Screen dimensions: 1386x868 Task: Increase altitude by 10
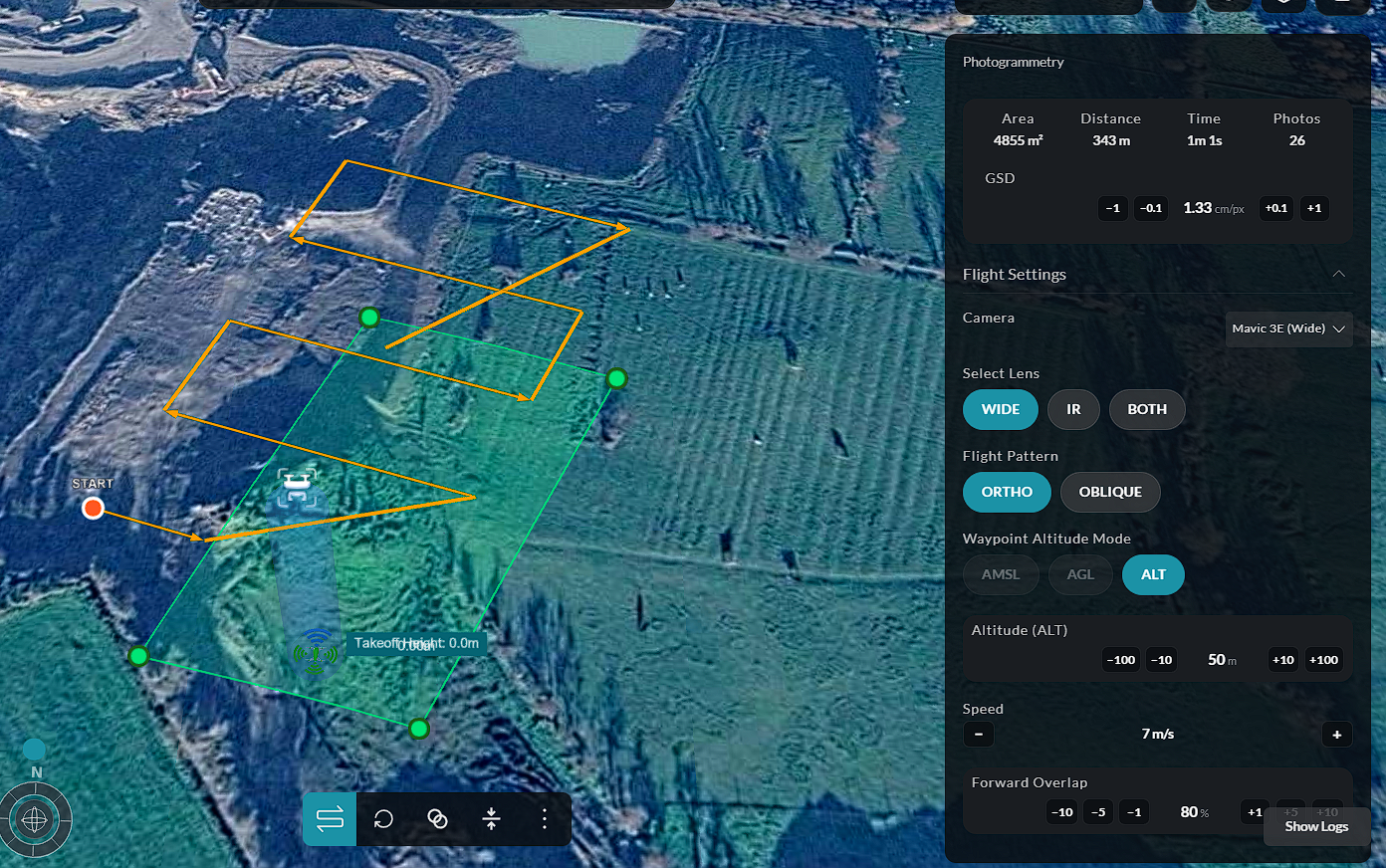(1283, 660)
